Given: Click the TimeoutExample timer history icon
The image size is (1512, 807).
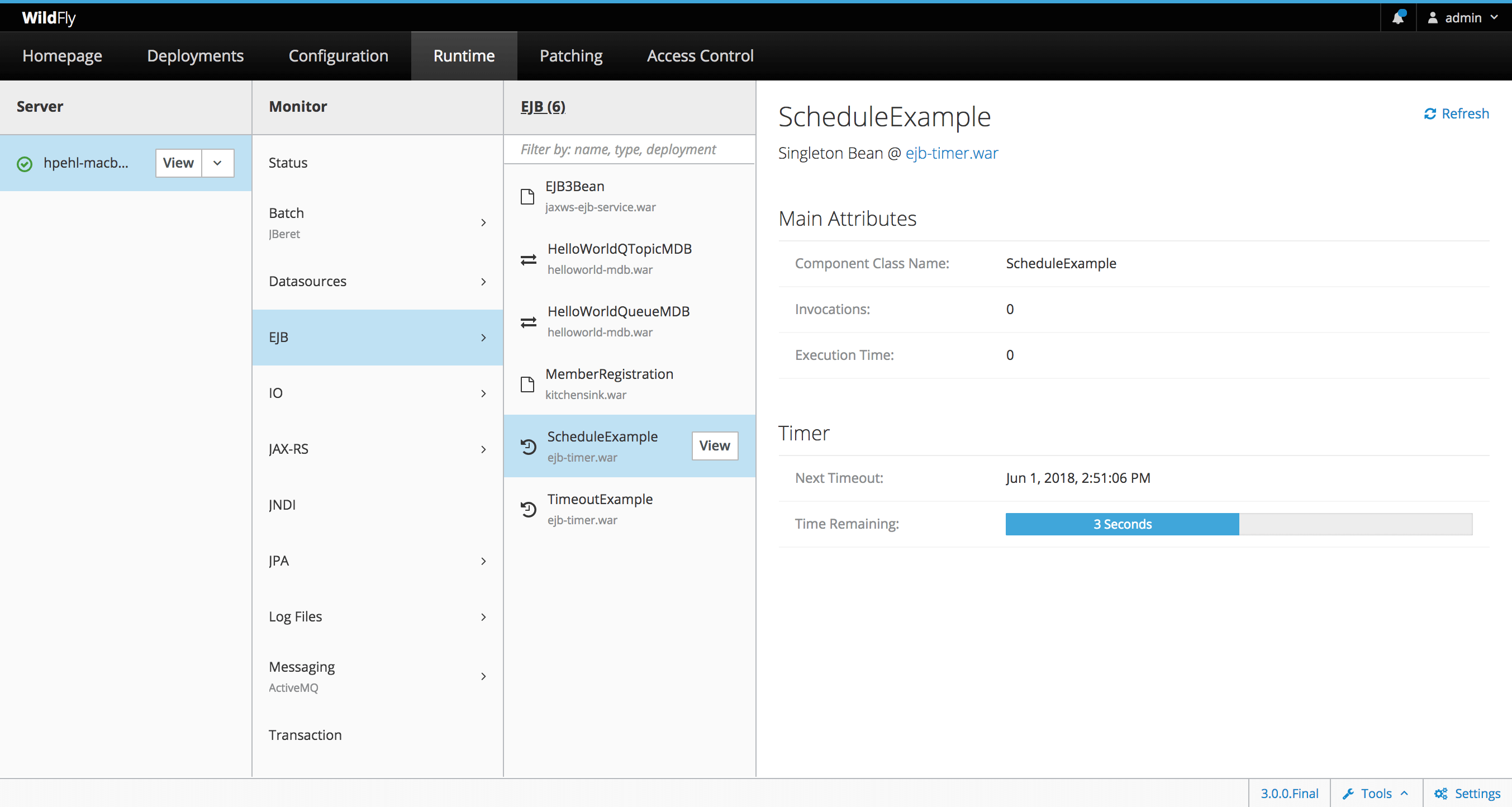Looking at the screenshot, I should [528, 508].
